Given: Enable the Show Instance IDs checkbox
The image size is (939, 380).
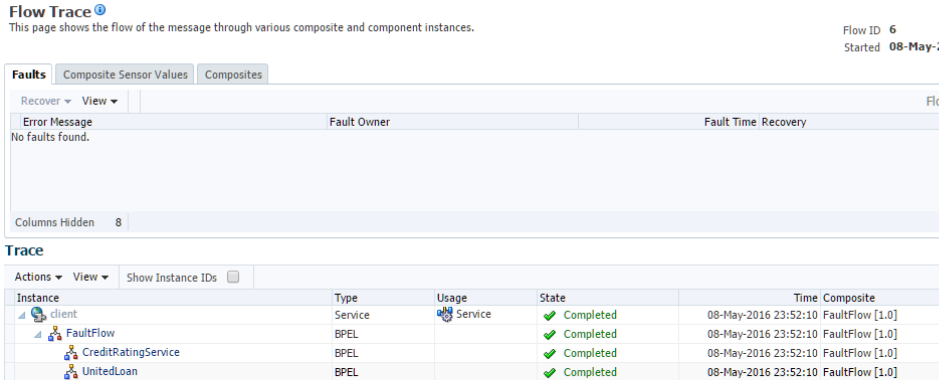Looking at the screenshot, I should (233, 277).
